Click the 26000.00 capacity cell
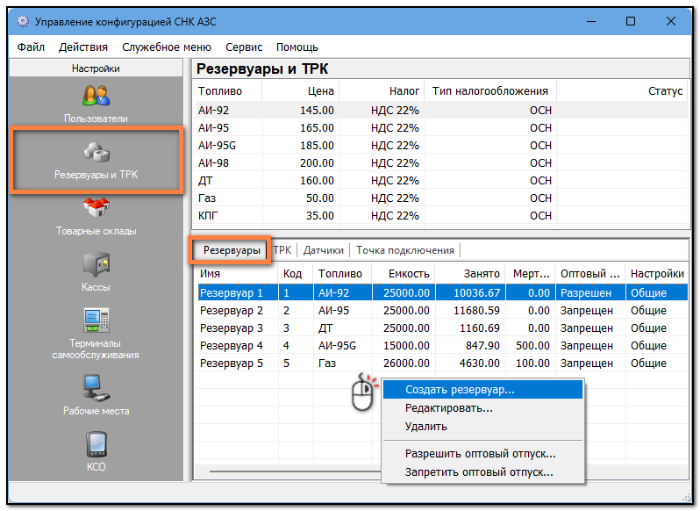 point(403,363)
